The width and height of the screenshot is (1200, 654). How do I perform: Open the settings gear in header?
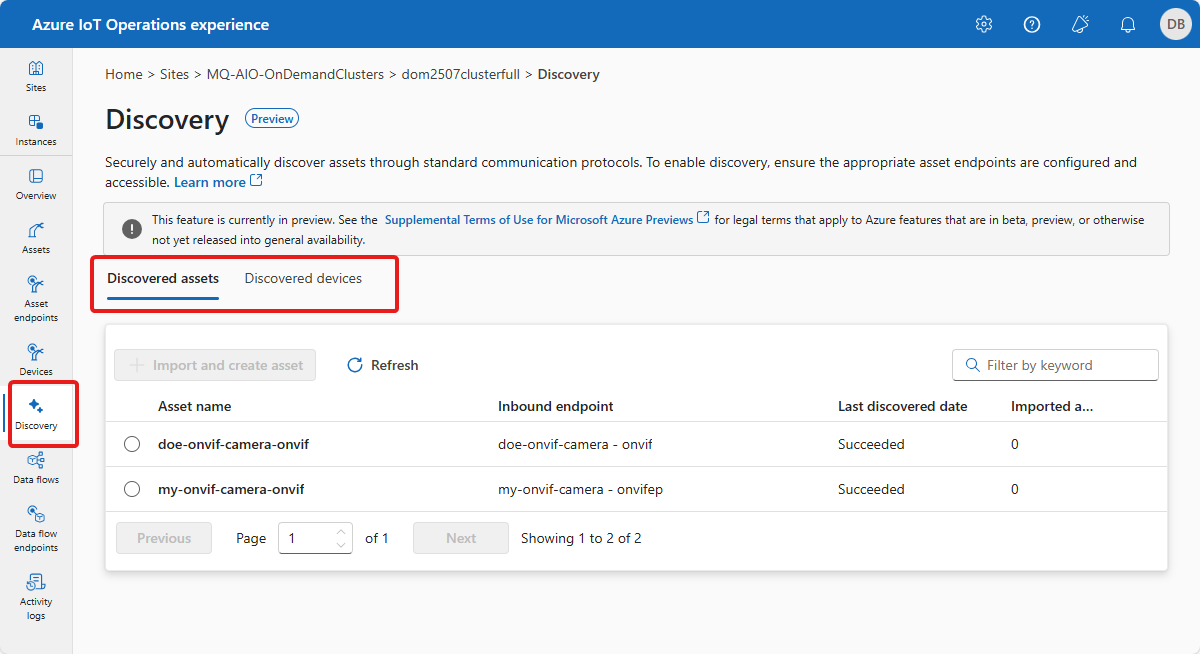984,24
